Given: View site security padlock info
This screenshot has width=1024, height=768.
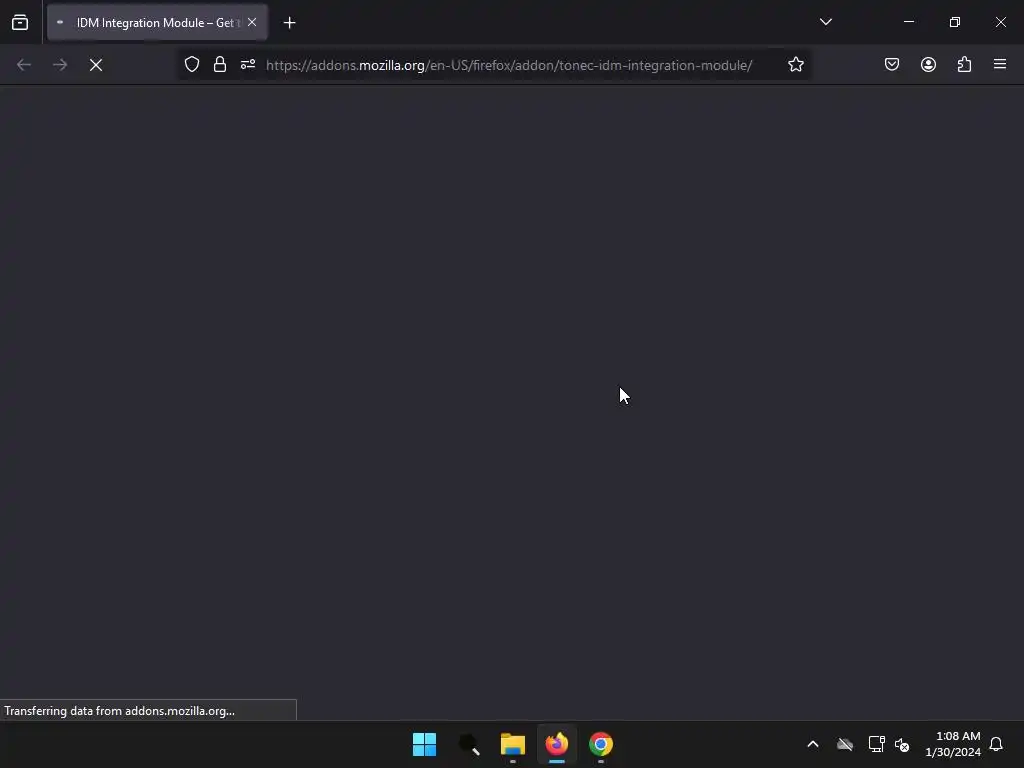Looking at the screenshot, I should click(220, 65).
